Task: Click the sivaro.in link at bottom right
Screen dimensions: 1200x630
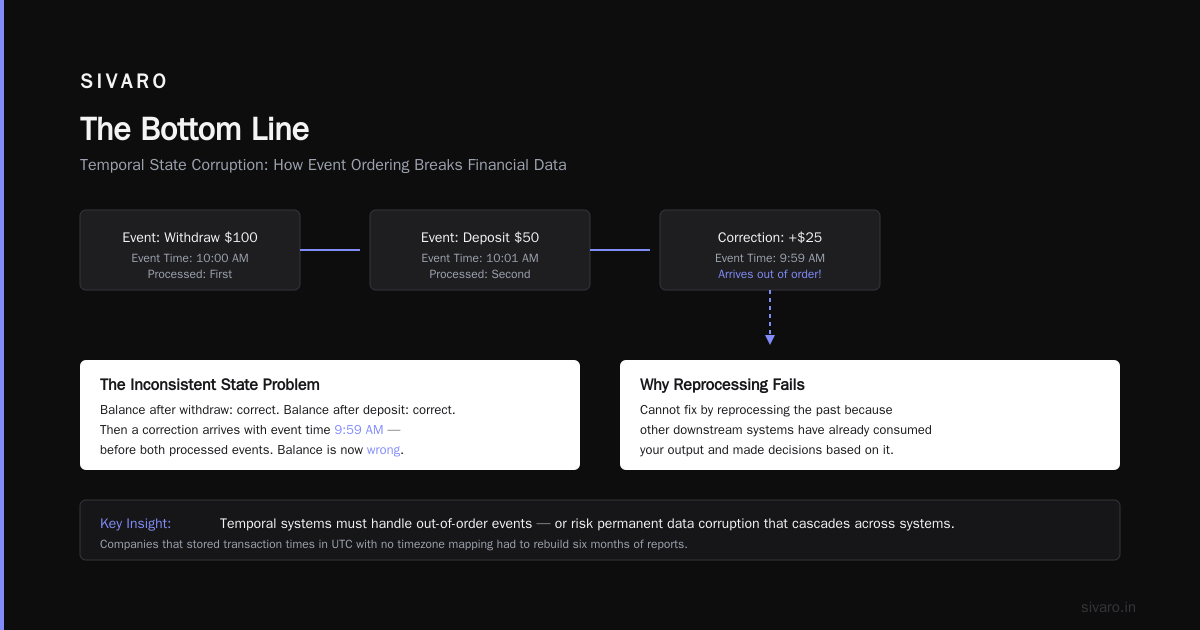Action: [x=1108, y=607]
